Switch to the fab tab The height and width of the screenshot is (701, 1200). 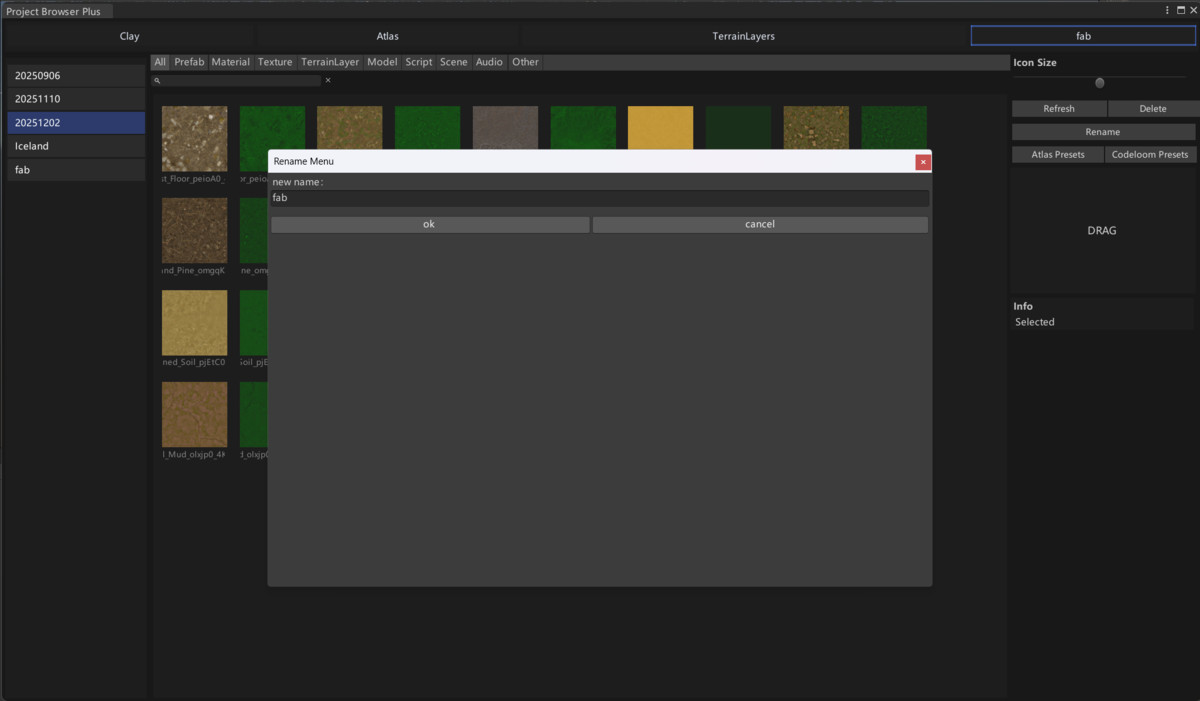(1083, 36)
